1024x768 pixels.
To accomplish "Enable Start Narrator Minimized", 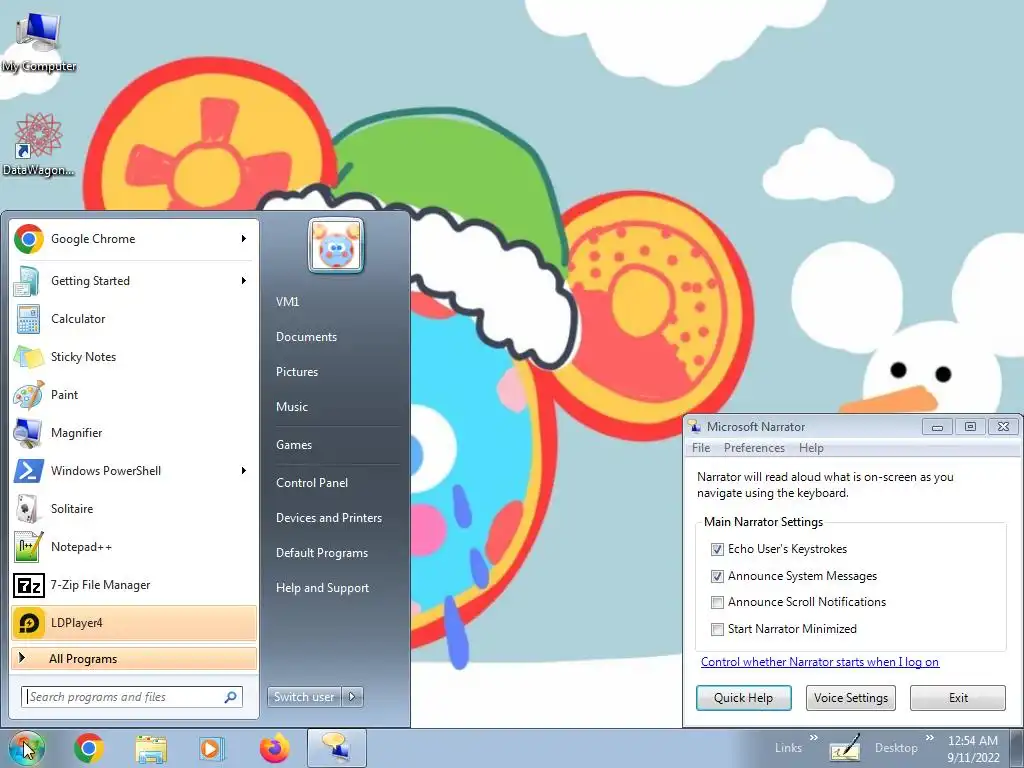I will pyautogui.click(x=717, y=629).
